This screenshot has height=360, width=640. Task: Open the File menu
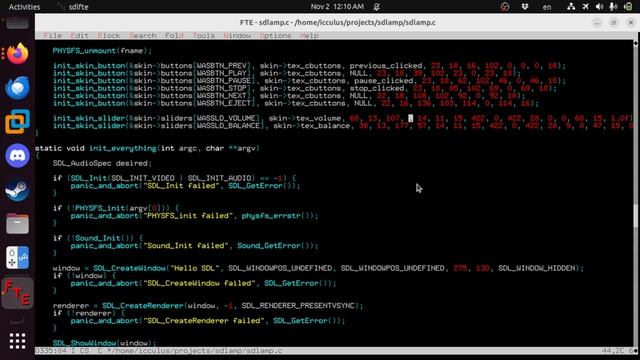[53, 36]
